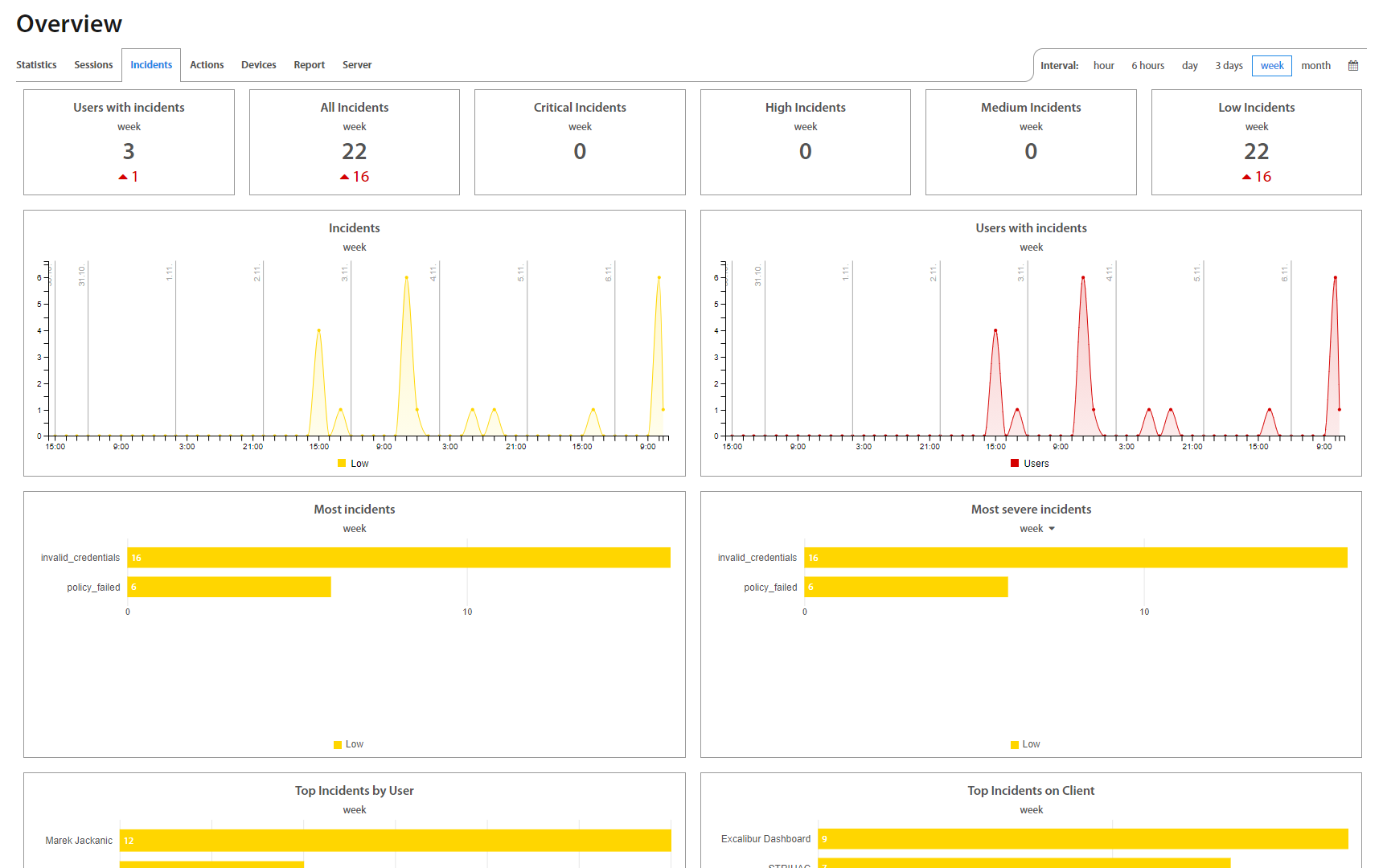Switch to the Statistics tab
The image size is (1383, 868).
coord(36,65)
